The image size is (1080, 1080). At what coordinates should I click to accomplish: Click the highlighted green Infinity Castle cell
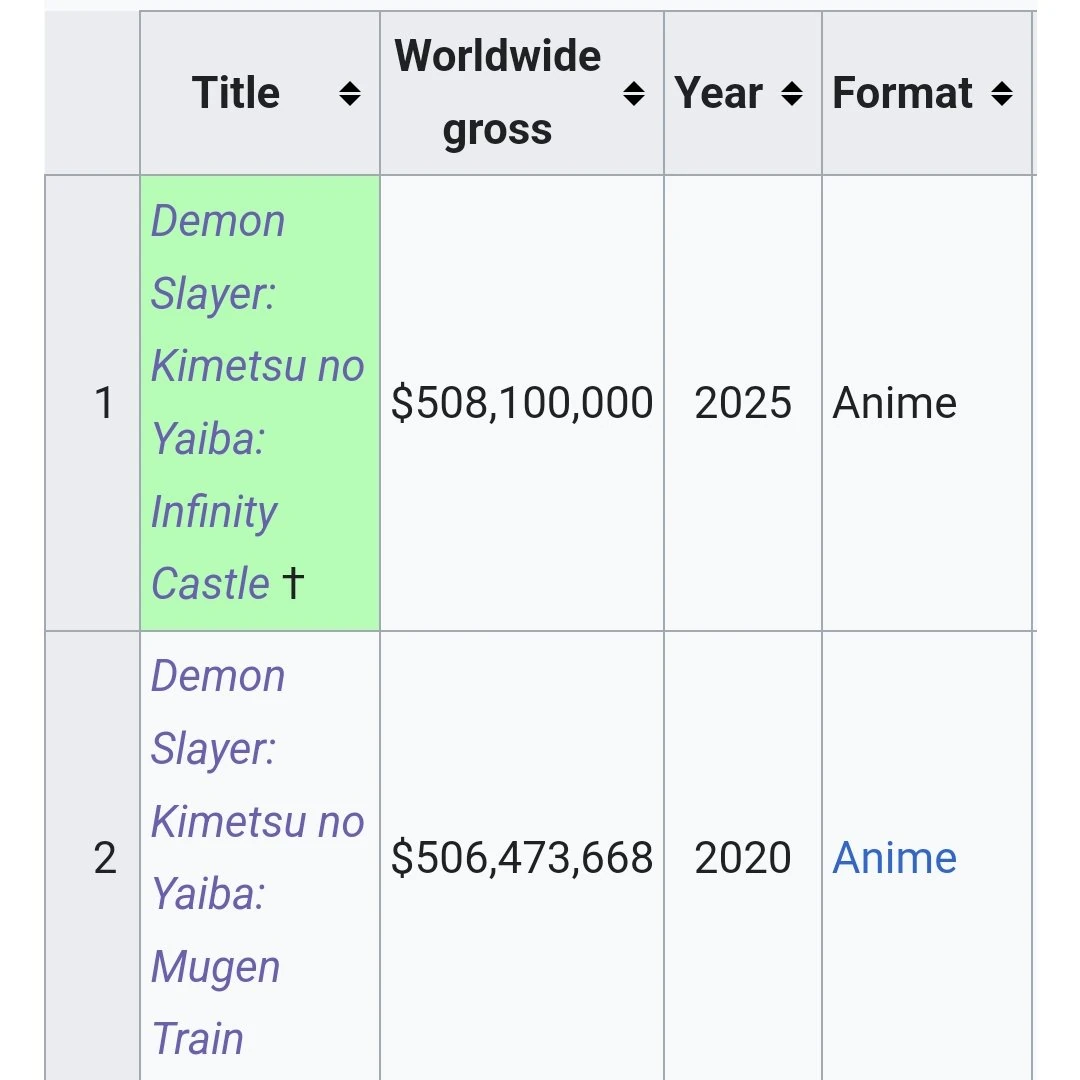pos(260,400)
